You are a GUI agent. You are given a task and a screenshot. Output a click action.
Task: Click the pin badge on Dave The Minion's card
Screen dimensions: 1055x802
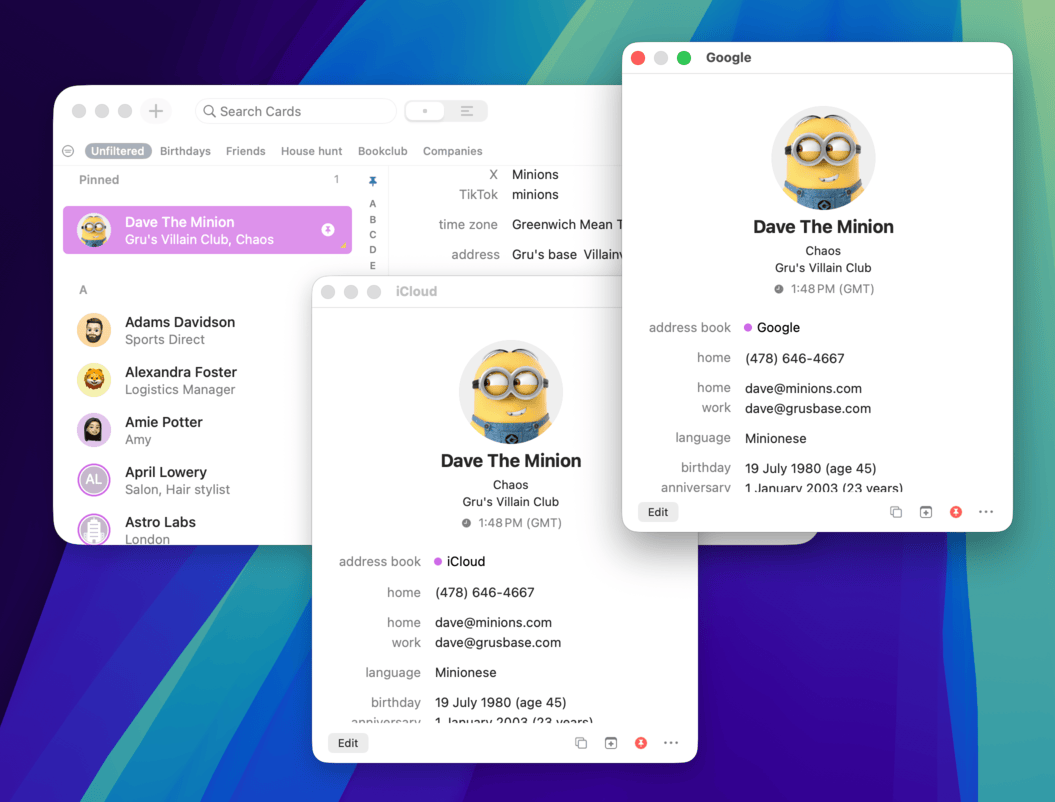[328, 229]
